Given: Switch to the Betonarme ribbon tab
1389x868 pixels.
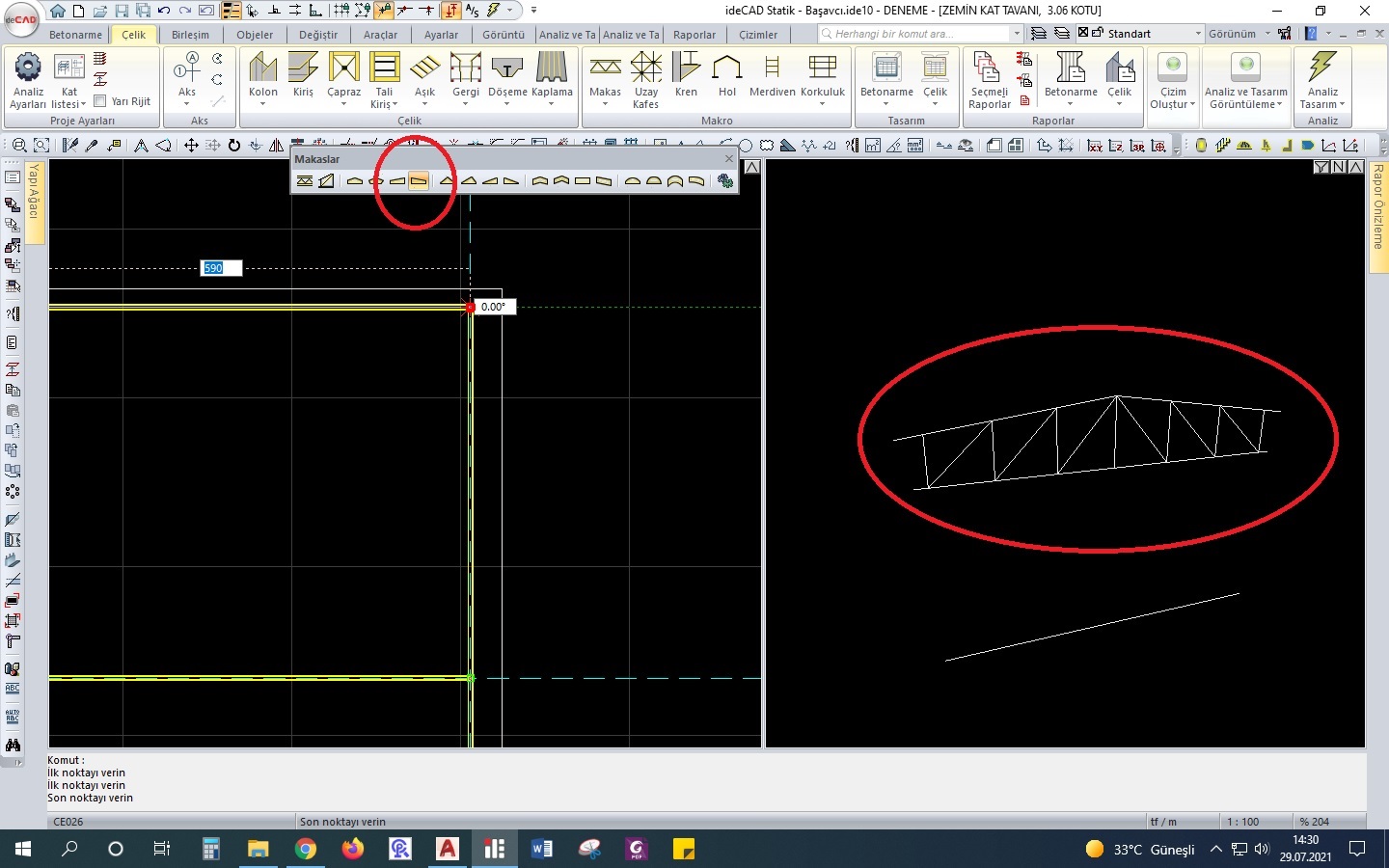Looking at the screenshot, I should (x=75, y=35).
